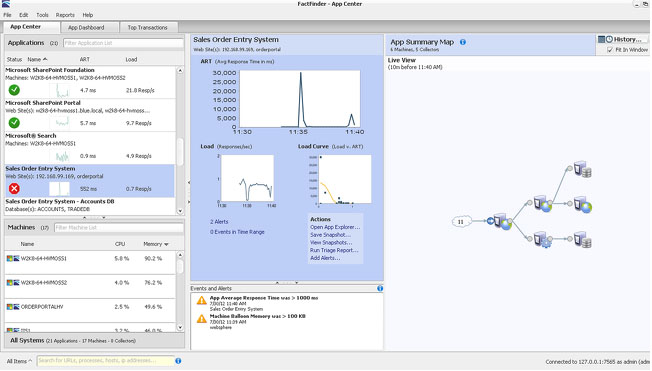Screen dimensions: 652x371
Task: Click View Snapshots action
Action: point(331,242)
